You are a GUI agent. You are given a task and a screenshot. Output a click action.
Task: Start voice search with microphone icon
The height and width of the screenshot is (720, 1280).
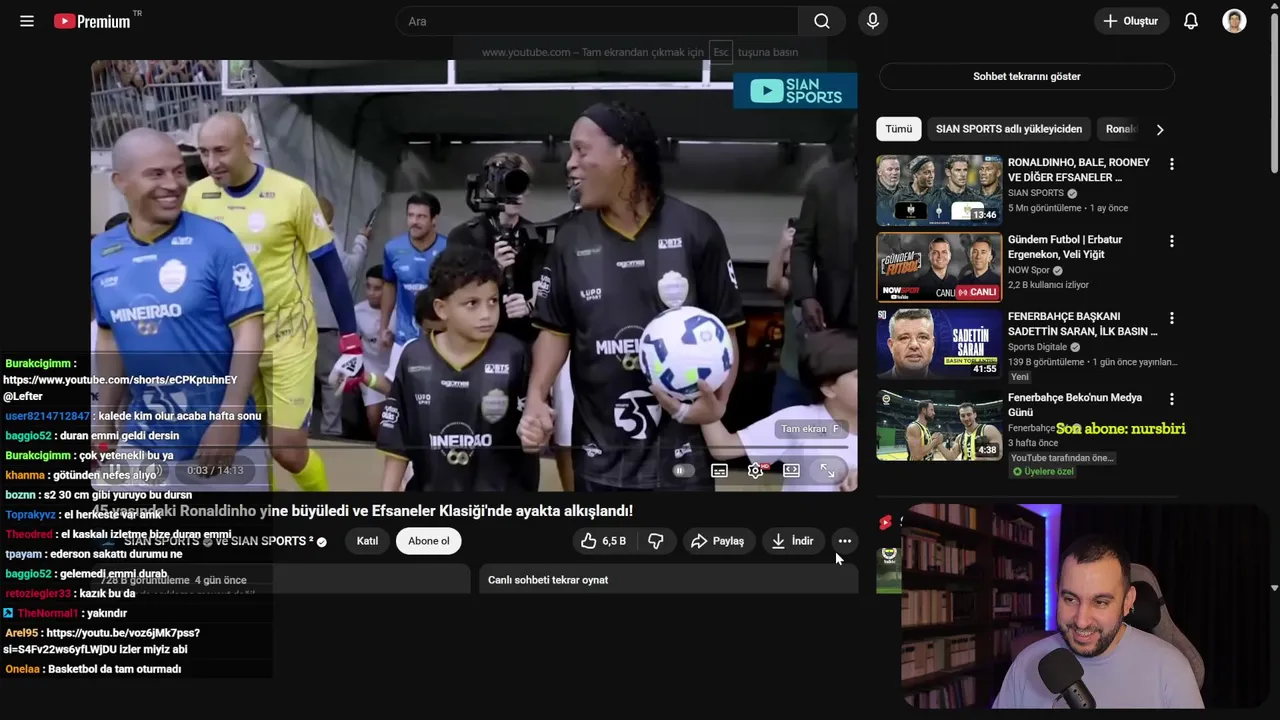(x=873, y=21)
